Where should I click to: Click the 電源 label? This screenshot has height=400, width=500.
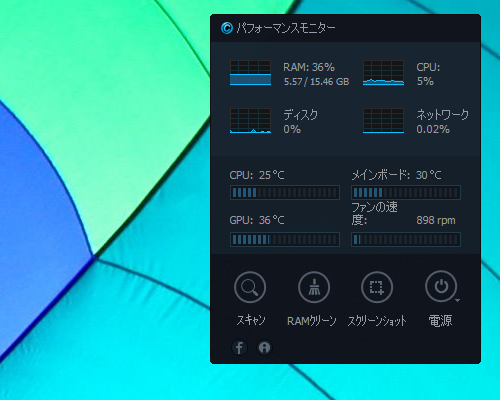click(440, 321)
